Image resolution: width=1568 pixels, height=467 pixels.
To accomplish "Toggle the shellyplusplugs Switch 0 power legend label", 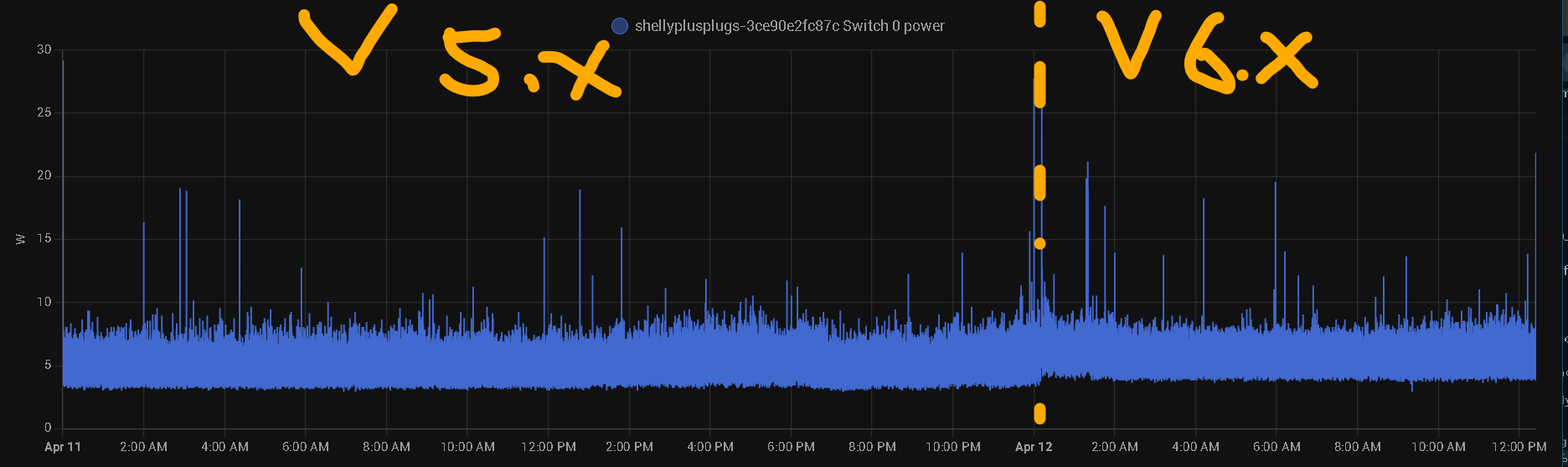I will point(789,26).
